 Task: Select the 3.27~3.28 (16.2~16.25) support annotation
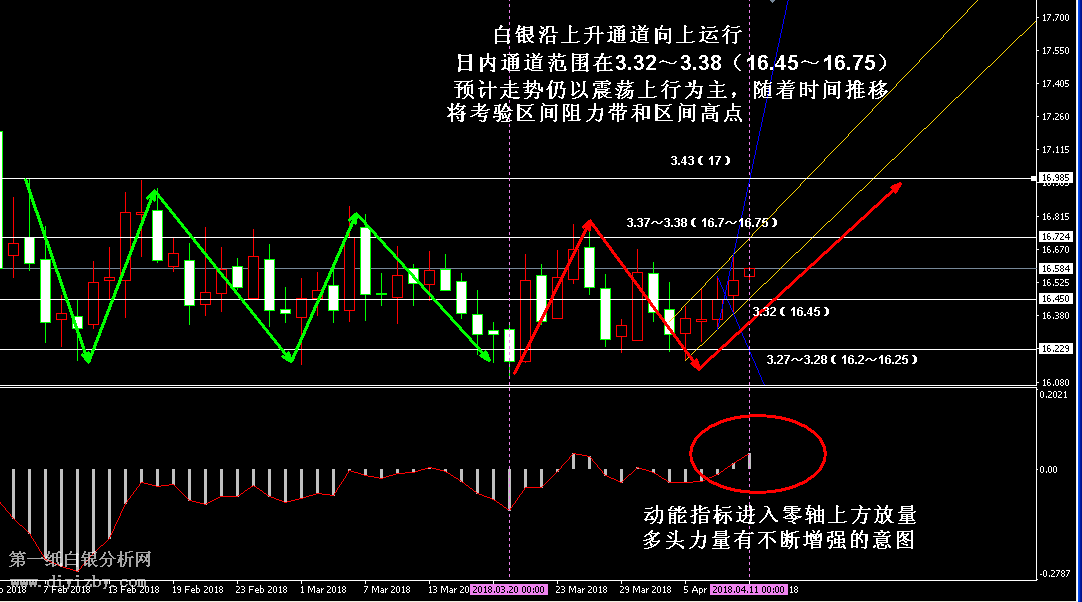tap(841, 359)
